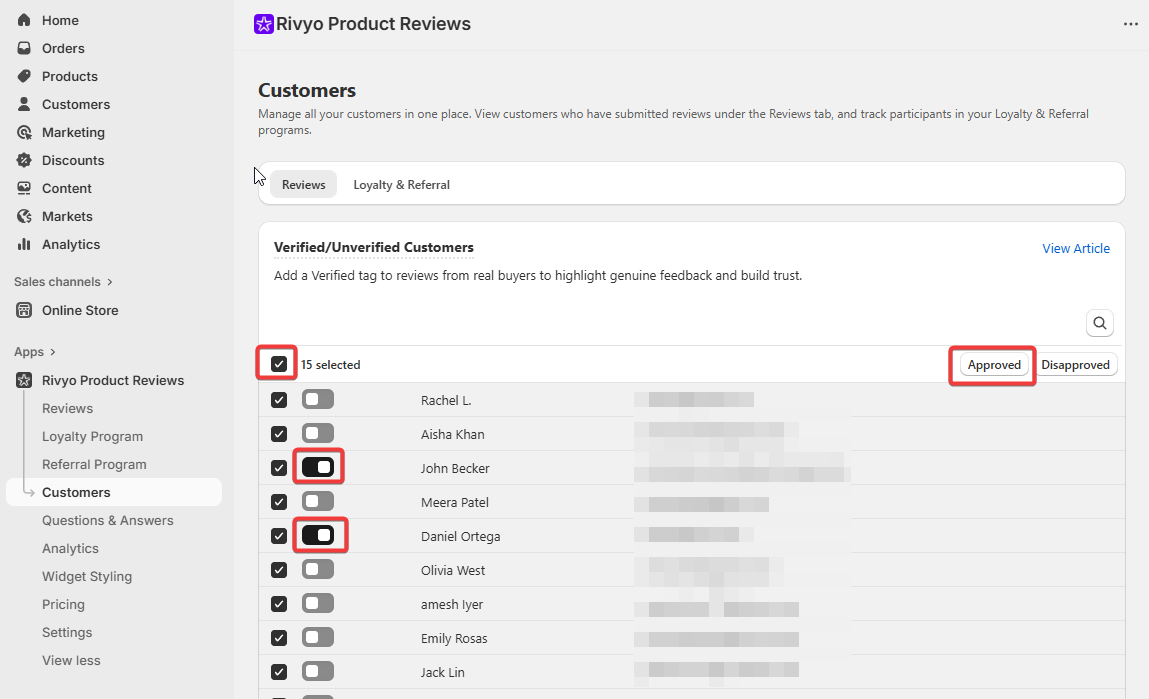Enable verified toggle for amesh Iyer
1149x699 pixels.
pyautogui.click(x=318, y=603)
